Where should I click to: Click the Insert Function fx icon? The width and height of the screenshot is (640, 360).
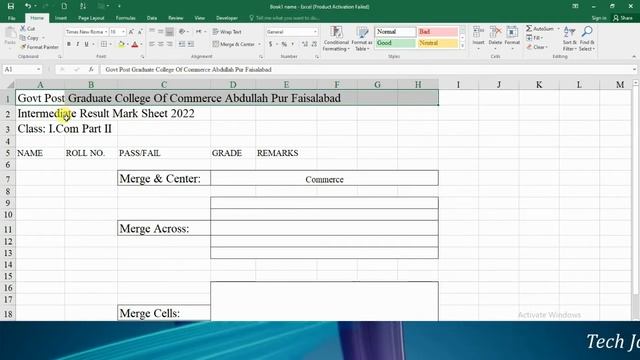pyautogui.click(x=91, y=69)
